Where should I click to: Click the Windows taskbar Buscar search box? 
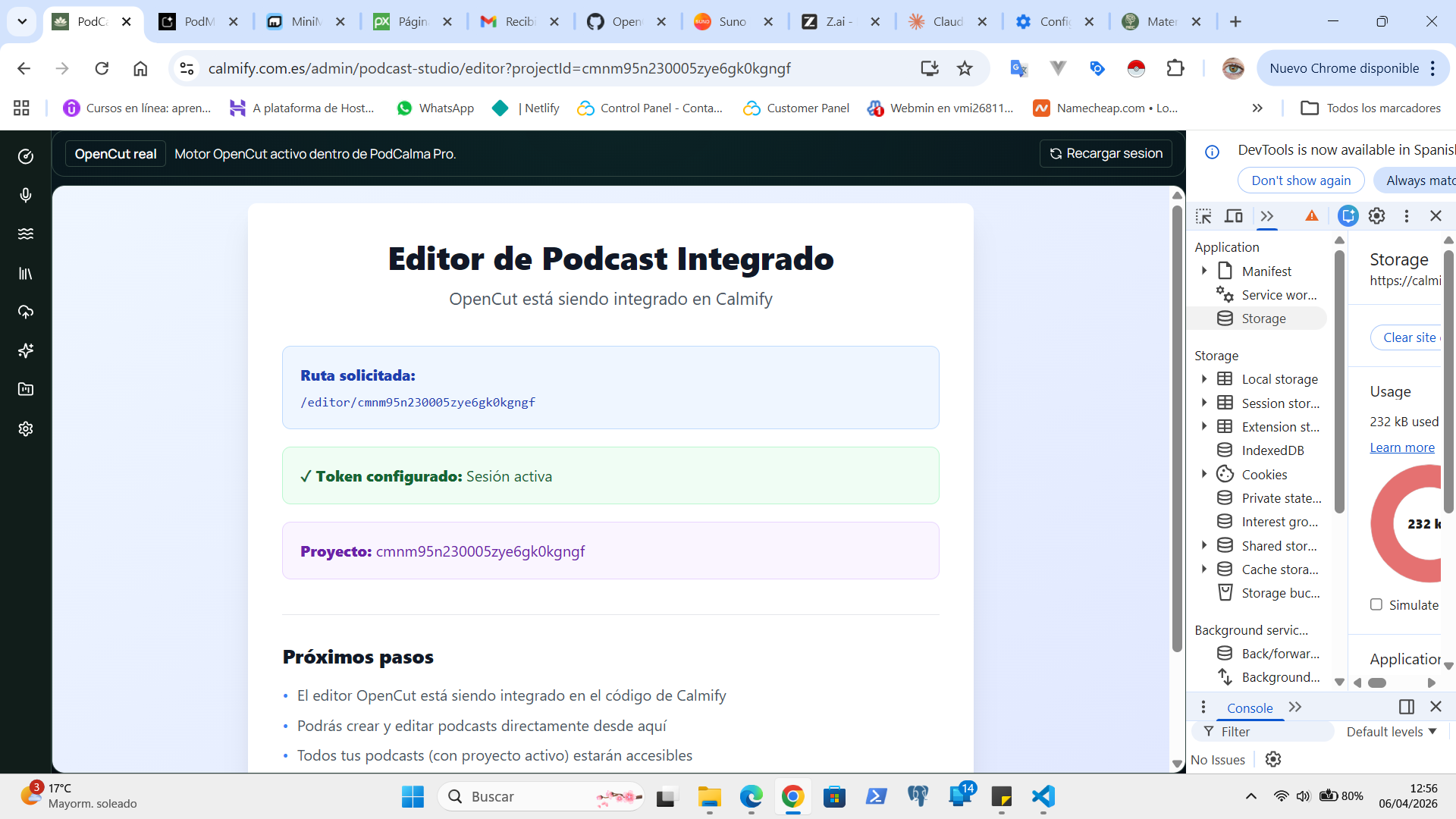click(541, 796)
